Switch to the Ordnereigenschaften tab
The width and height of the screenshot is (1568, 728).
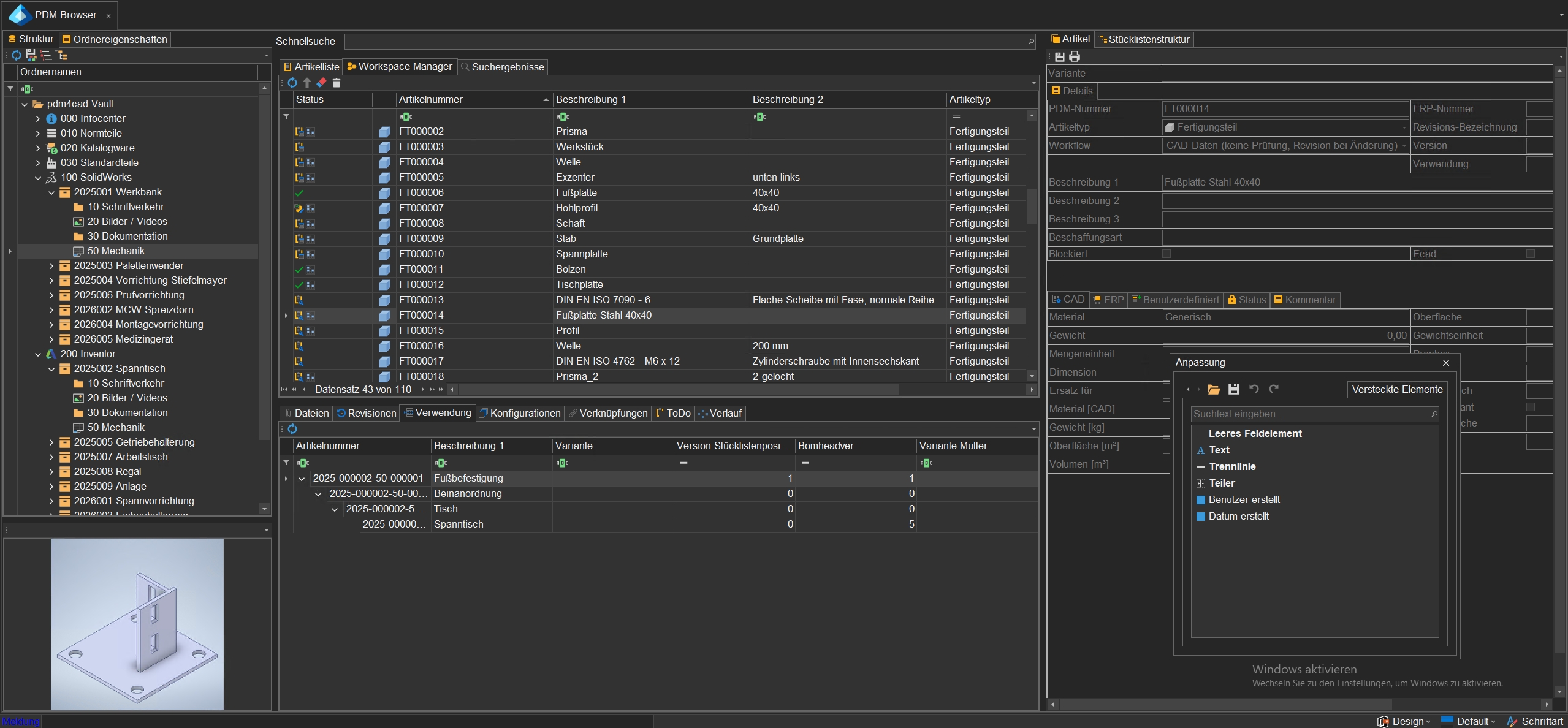[x=115, y=39]
